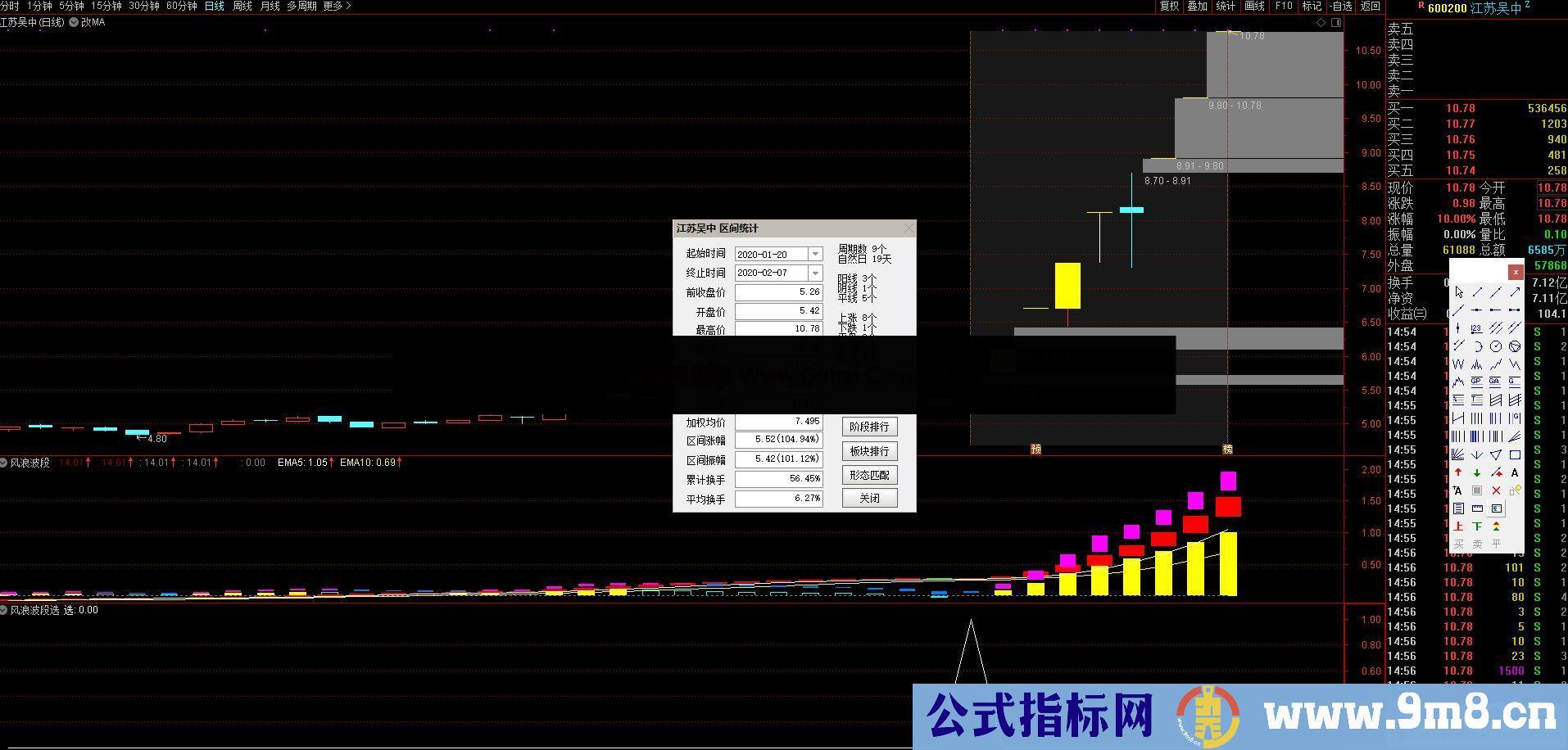Image resolution: width=1568 pixels, height=750 pixels.
Task: Close the 区间统计 dialog
Action: point(908,228)
